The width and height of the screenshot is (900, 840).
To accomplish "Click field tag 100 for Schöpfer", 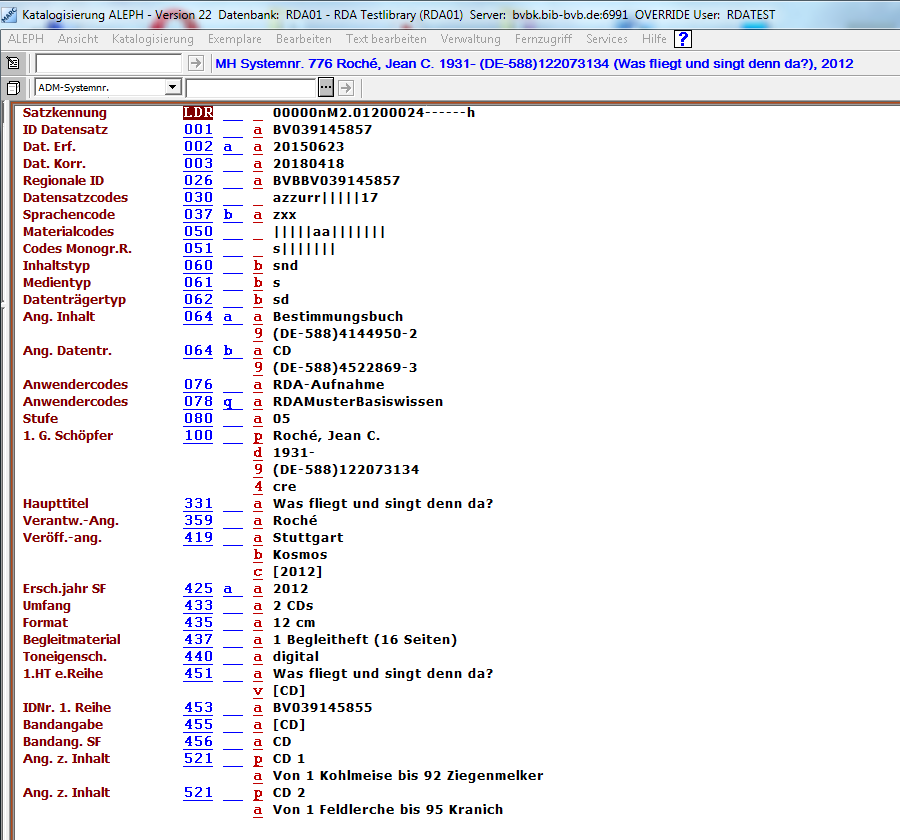I will click(x=198, y=435).
